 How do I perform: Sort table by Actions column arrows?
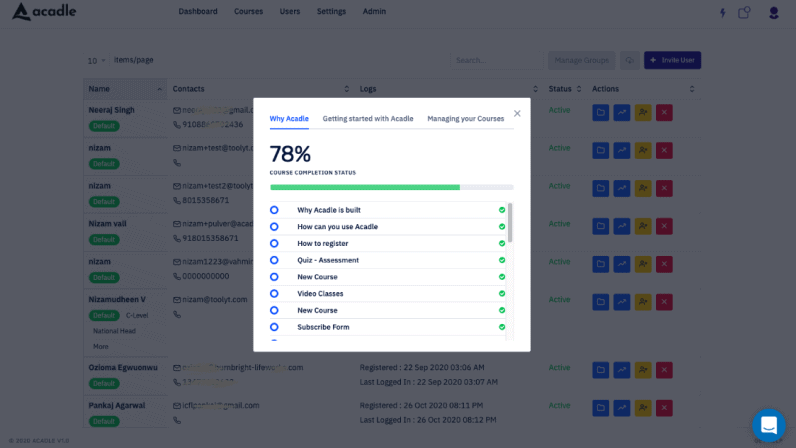(692, 89)
